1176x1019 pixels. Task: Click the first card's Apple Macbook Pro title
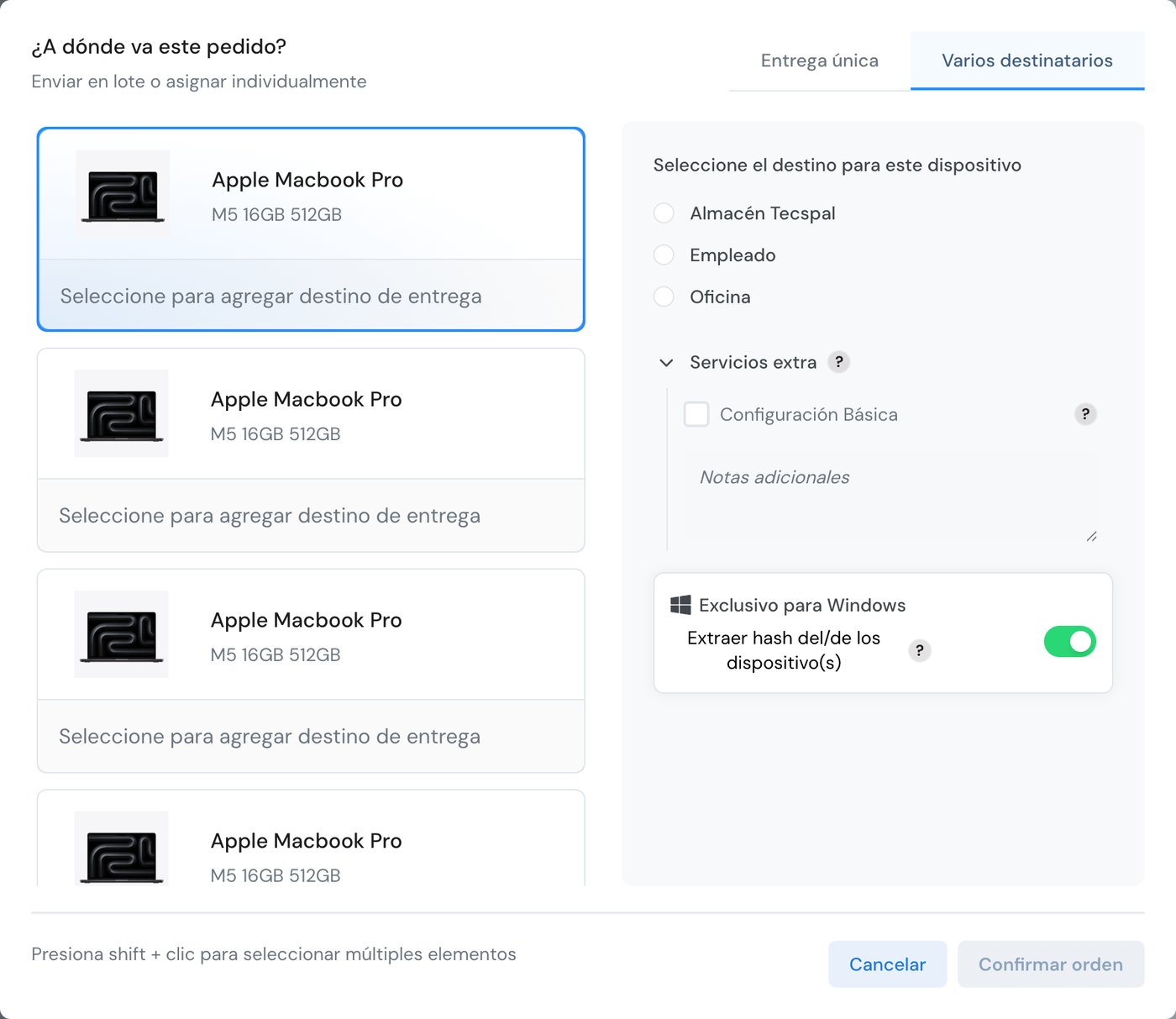[307, 180]
